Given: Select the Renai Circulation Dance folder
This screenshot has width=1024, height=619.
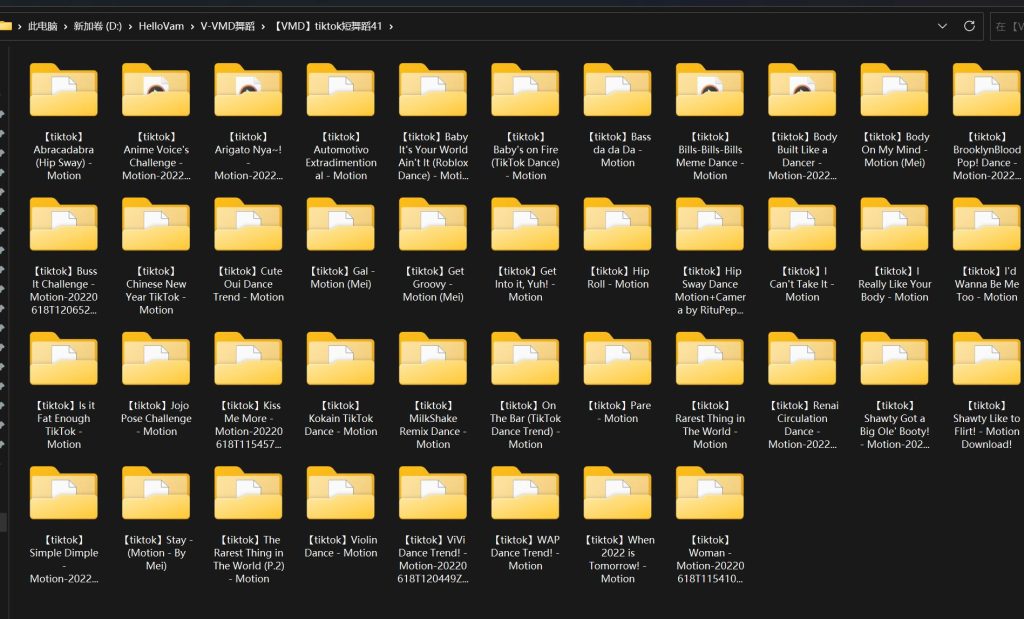Looking at the screenshot, I should 802,361.
